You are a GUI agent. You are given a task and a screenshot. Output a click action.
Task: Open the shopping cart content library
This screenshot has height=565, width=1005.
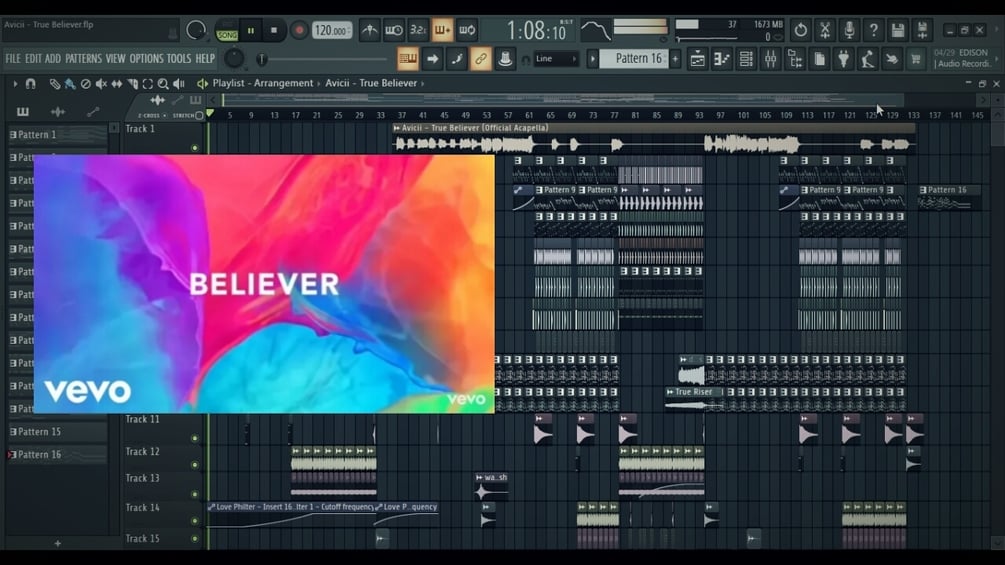(x=916, y=59)
